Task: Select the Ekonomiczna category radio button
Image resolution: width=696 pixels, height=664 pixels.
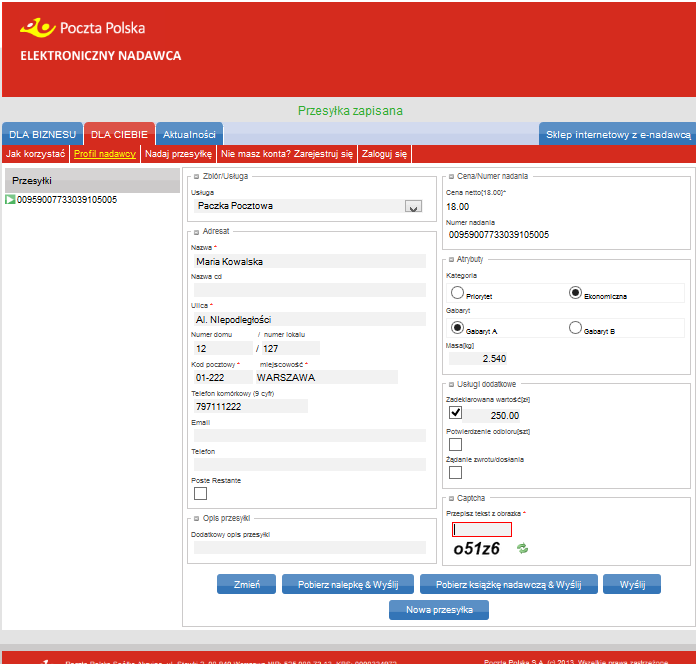Action: 575,292
